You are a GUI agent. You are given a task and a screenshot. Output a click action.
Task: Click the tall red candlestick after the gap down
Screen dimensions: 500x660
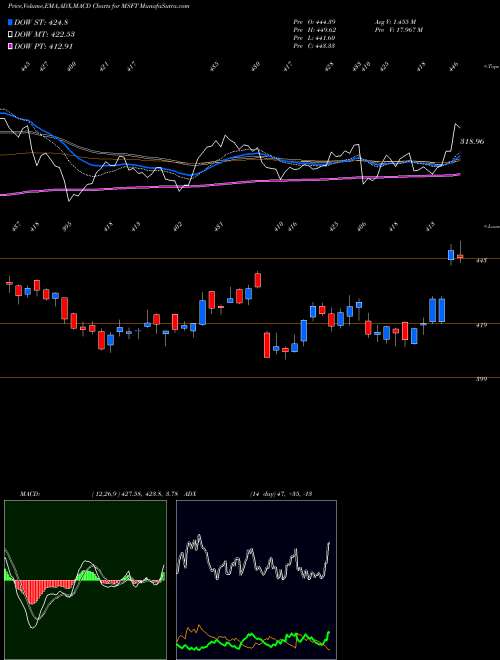[267, 345]
